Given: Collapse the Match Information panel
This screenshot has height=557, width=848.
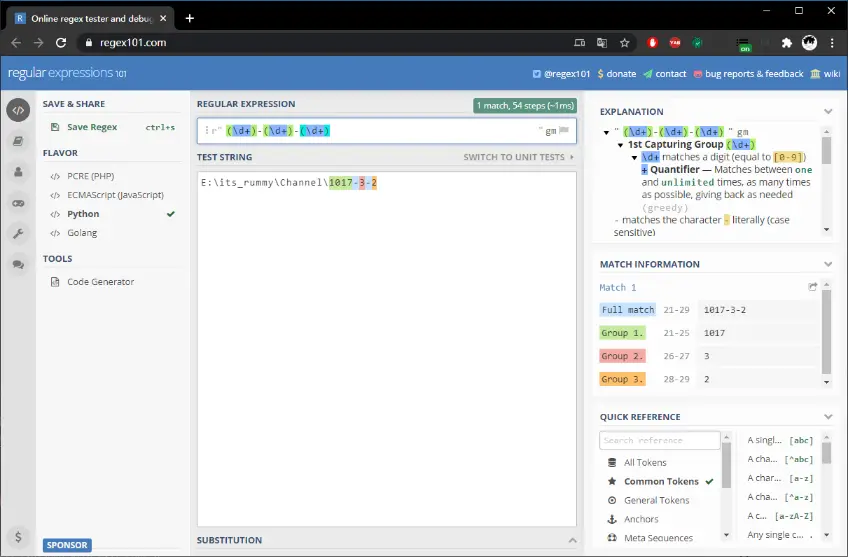Looking at the screenshot, I should pos(828,264).
